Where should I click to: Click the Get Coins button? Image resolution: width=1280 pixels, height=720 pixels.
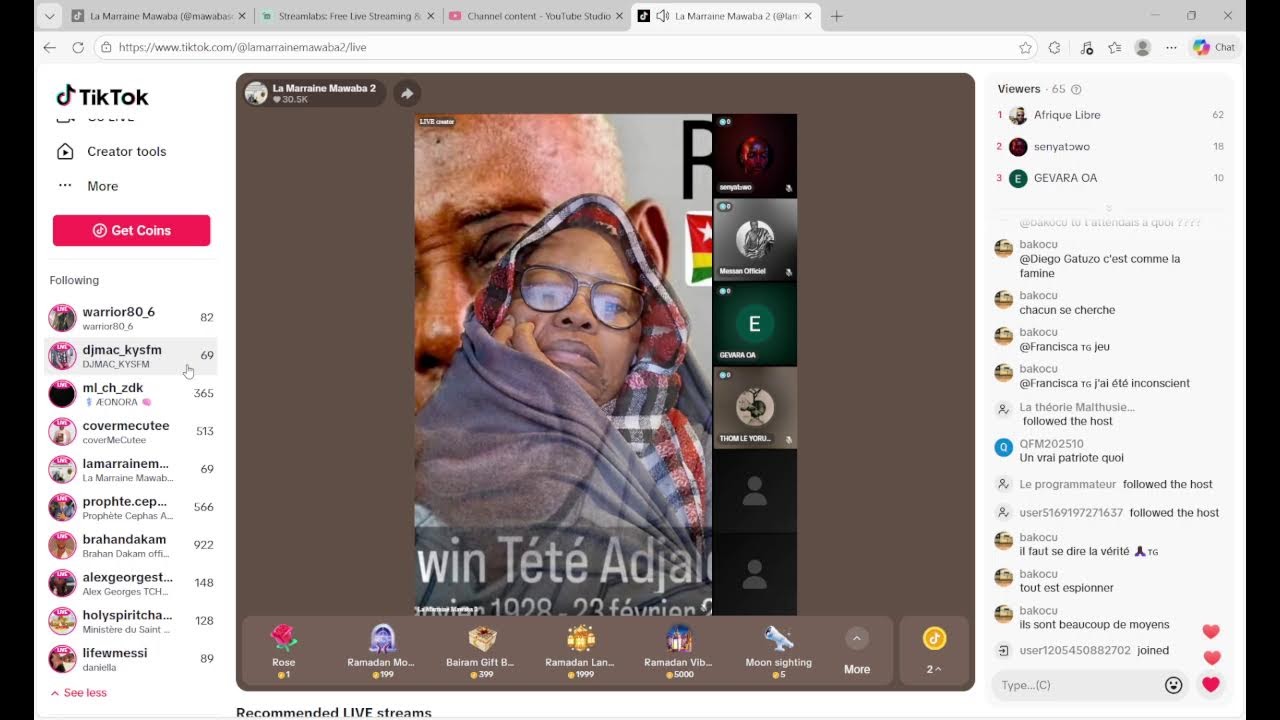pos(131,230)
